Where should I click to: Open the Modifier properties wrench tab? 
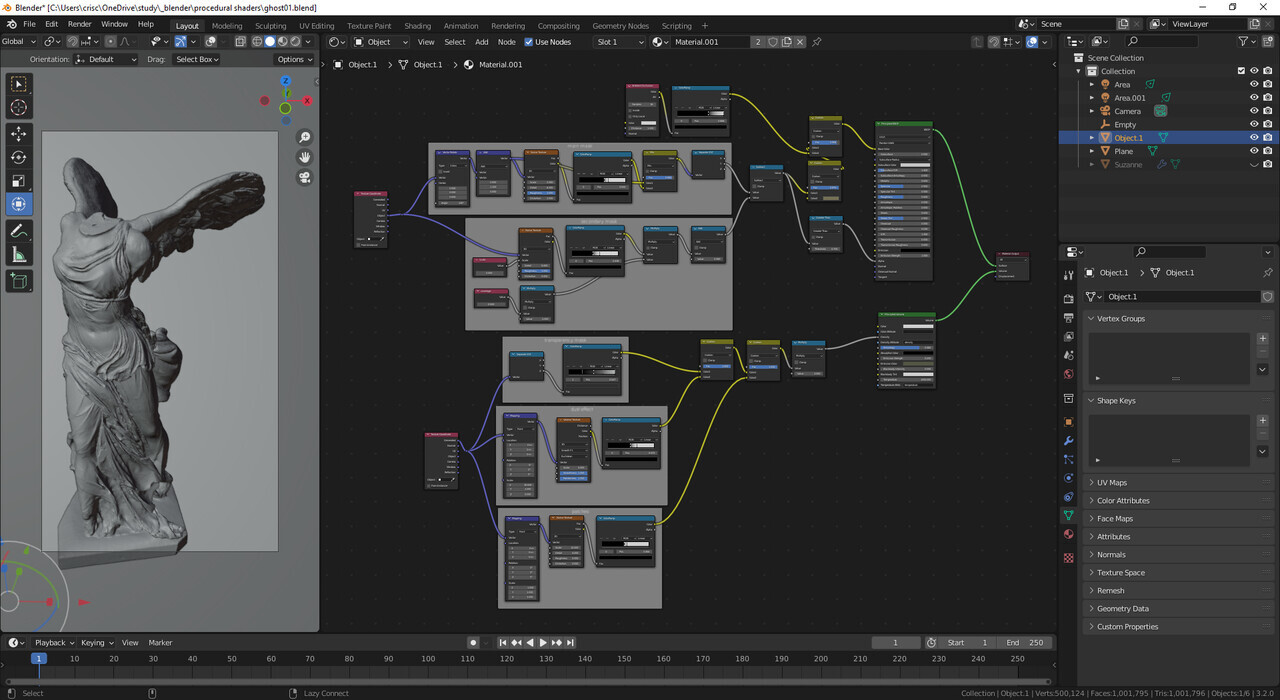coord(1068,441)
